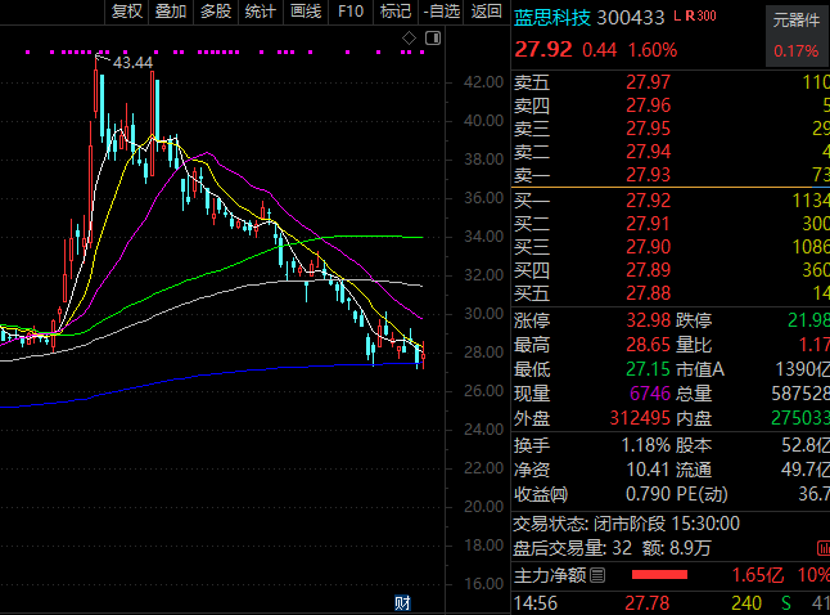This screenshot has height=616, width=830.
Task: Click the 43.44 peak price label
Action: [132, 62]
